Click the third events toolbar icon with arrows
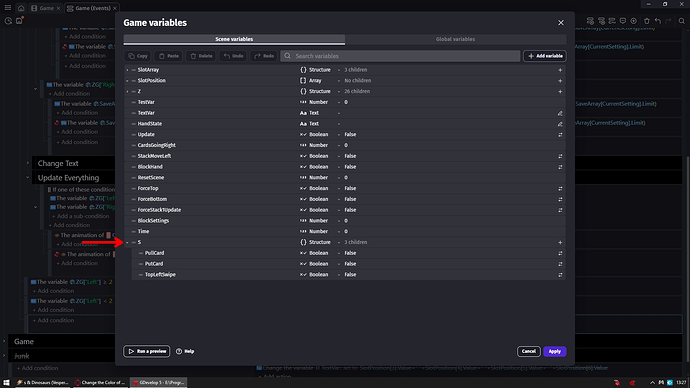 point(612,21)
